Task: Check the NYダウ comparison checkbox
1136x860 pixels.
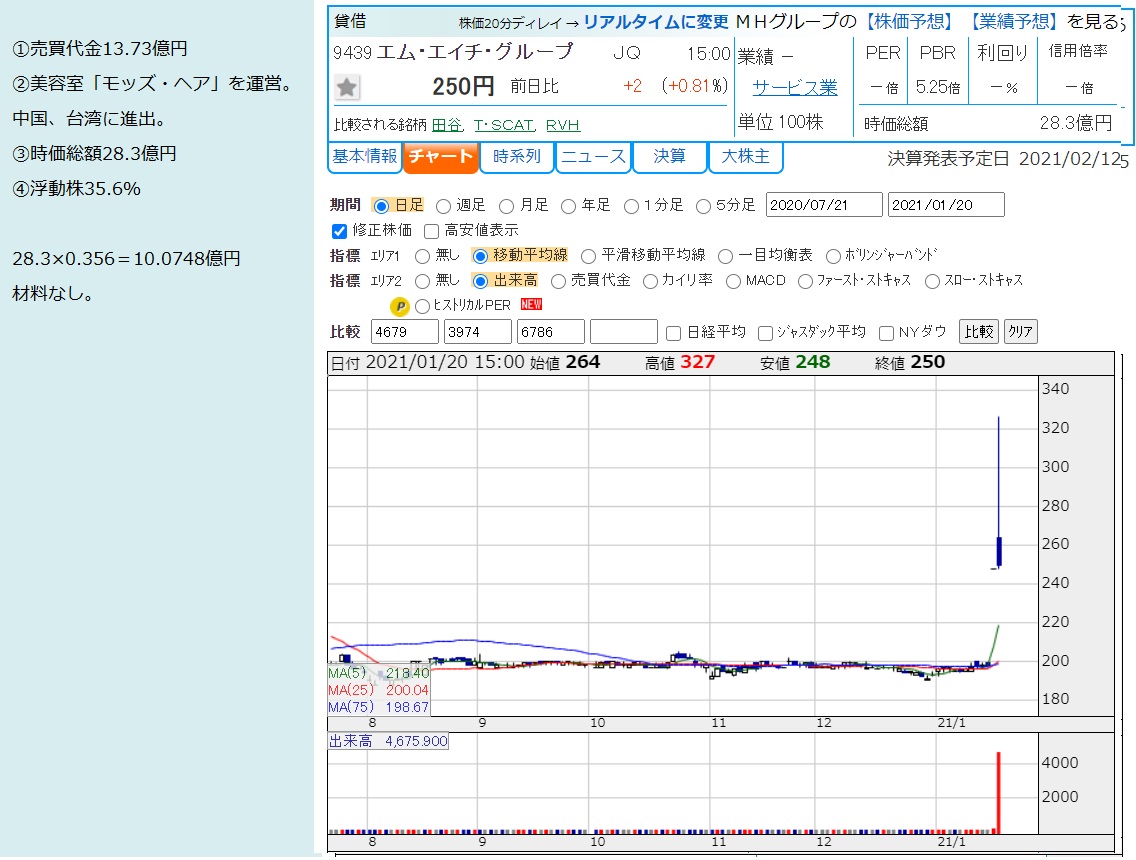Action: coord(885,333)
